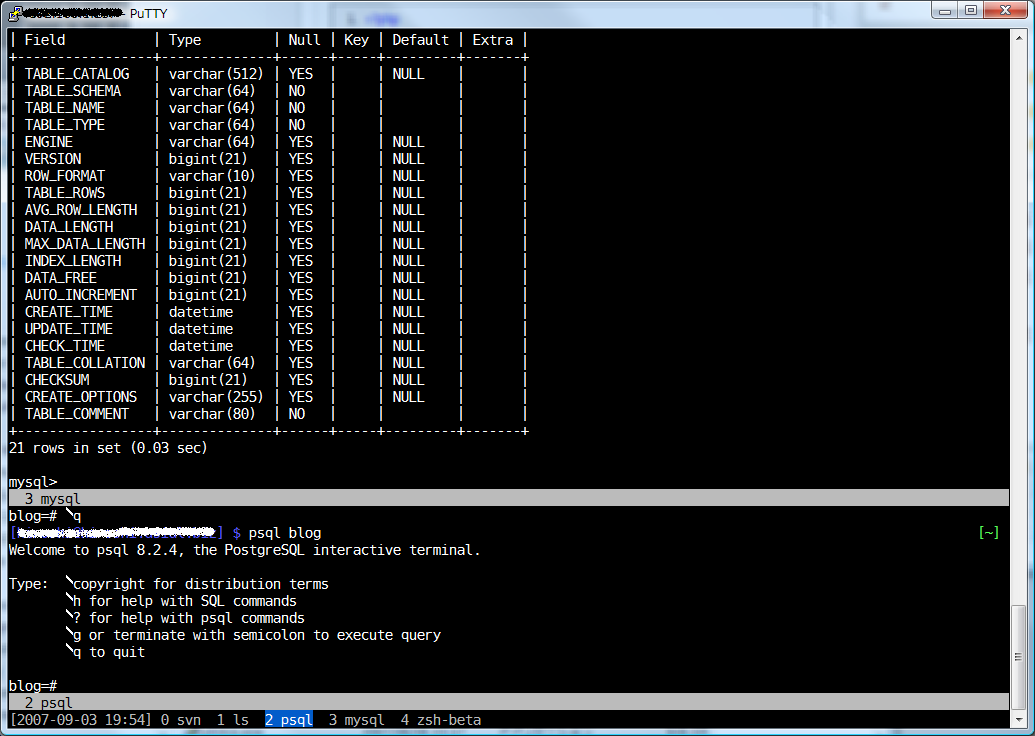Click the date-time stamp in status line

(x=80, y=720)
